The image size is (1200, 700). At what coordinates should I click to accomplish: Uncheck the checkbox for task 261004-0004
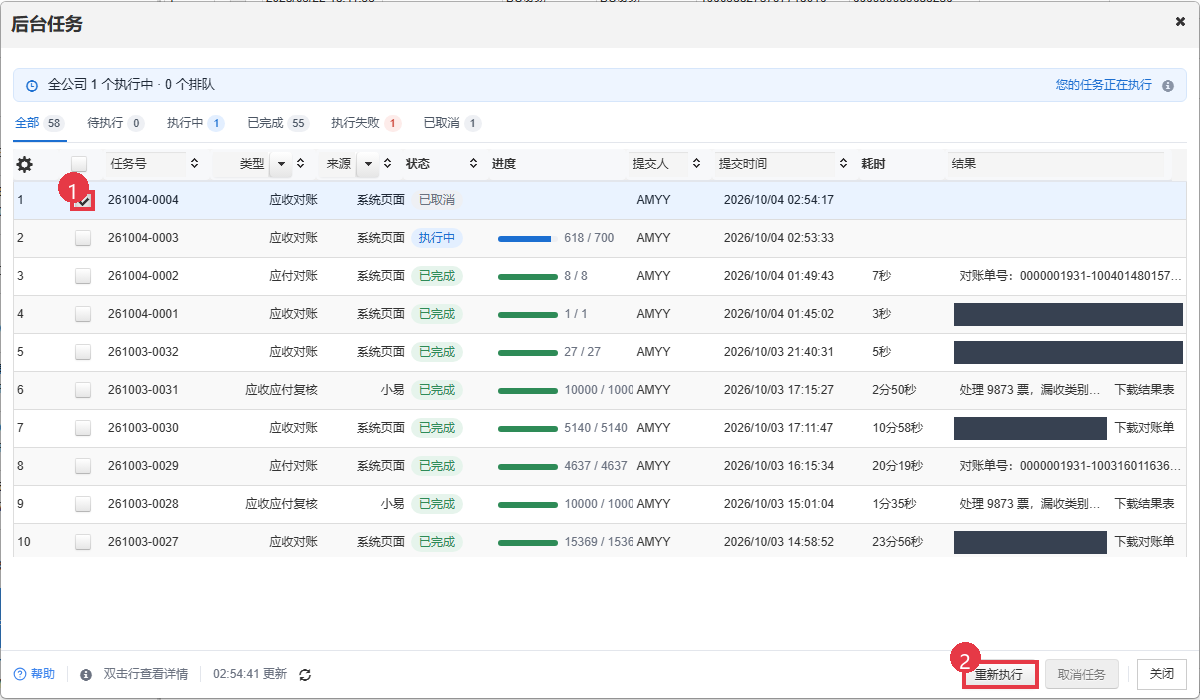83,200
